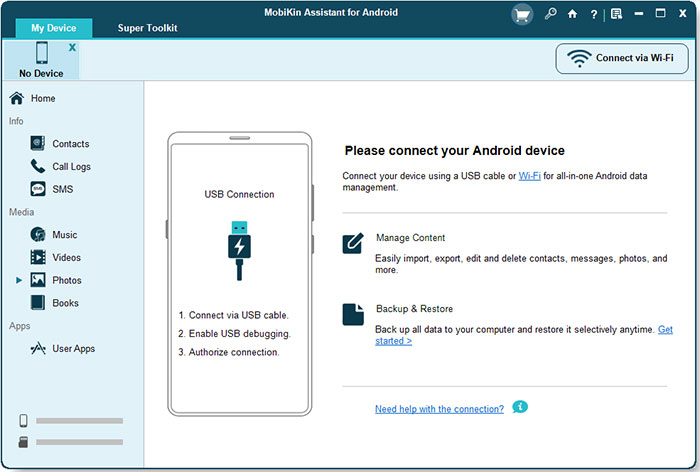Screen dimensions: 700x472
Task: Click the phone storage usage bar
Action: coord(79,421)
